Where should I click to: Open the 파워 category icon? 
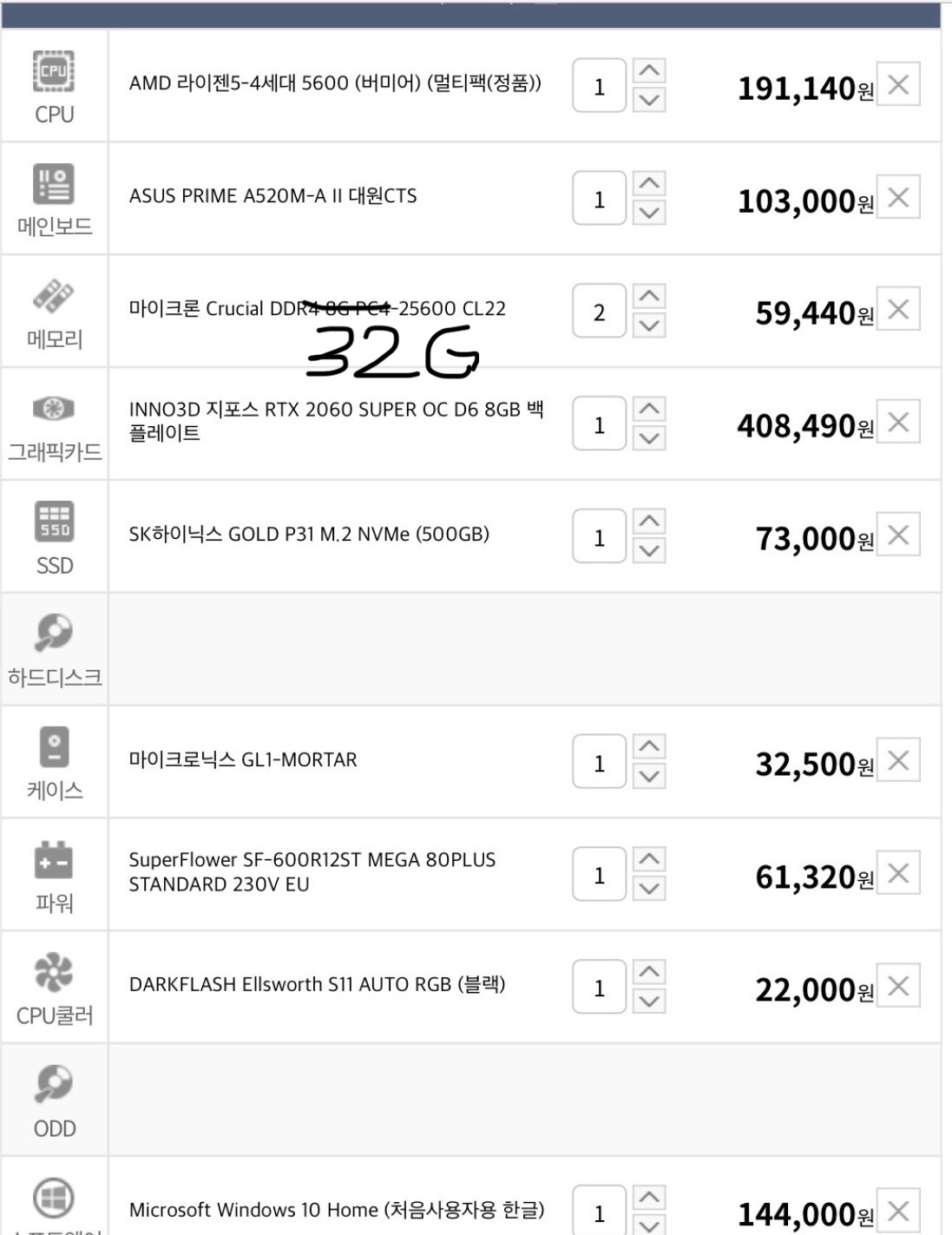[x=54, y=860]
